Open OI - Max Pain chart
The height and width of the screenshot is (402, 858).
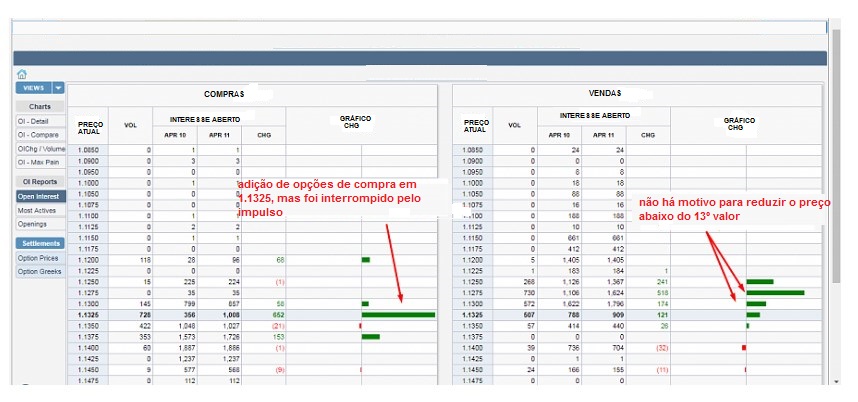39,162
